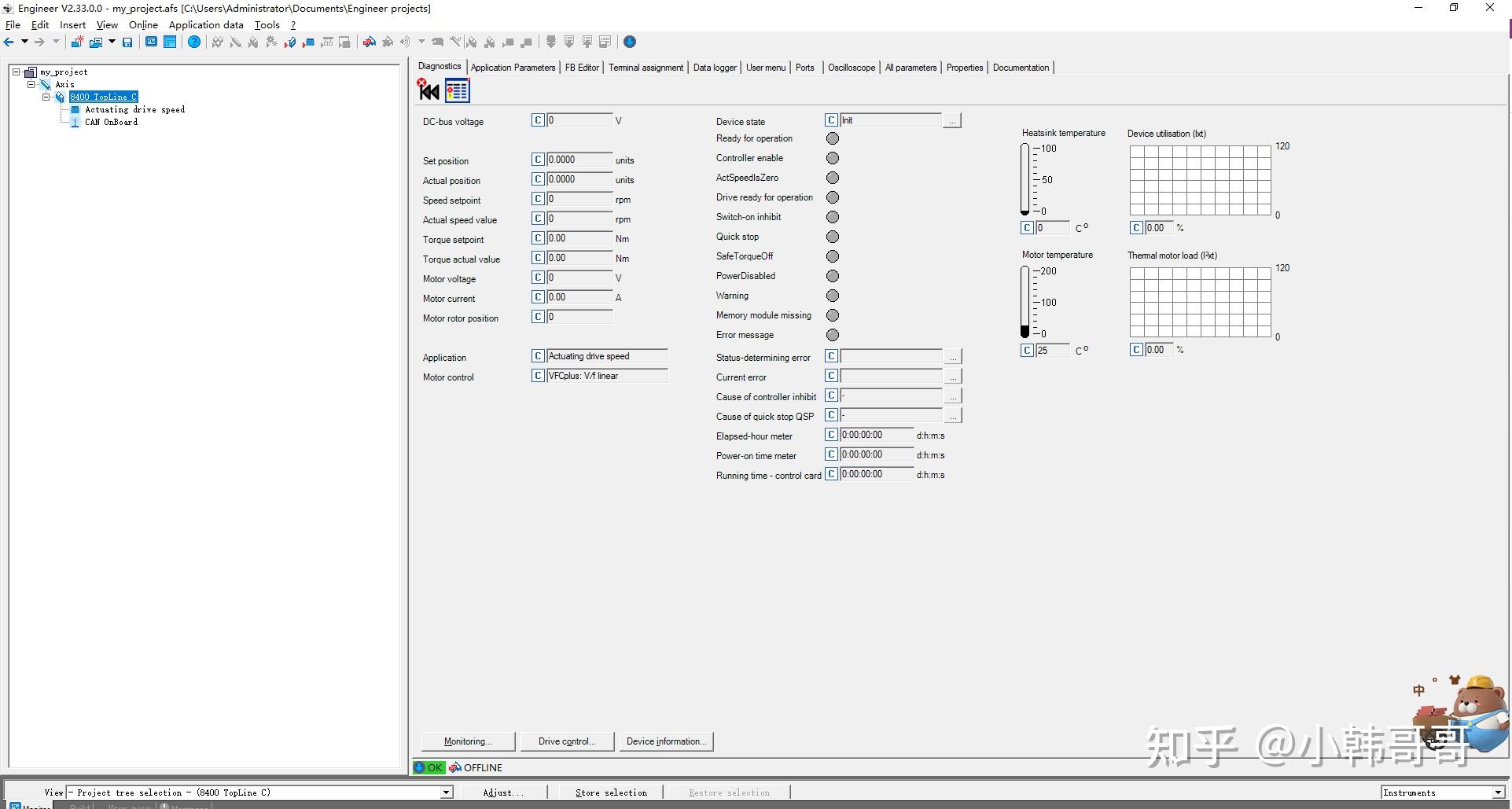Click the C button beside DC-bus voltage
The image size is (1512, 809).
538,120
